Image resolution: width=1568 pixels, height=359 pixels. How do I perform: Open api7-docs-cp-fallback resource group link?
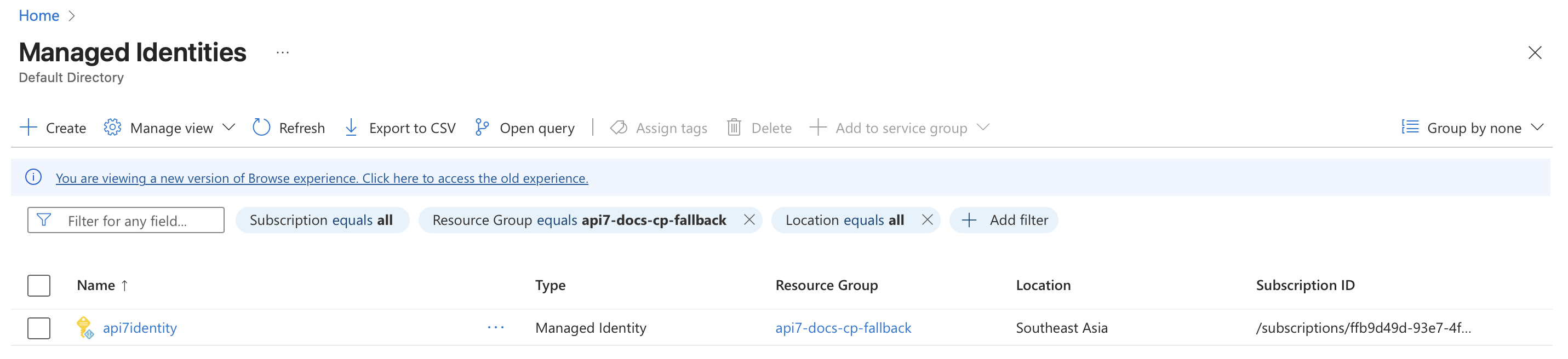843,328
